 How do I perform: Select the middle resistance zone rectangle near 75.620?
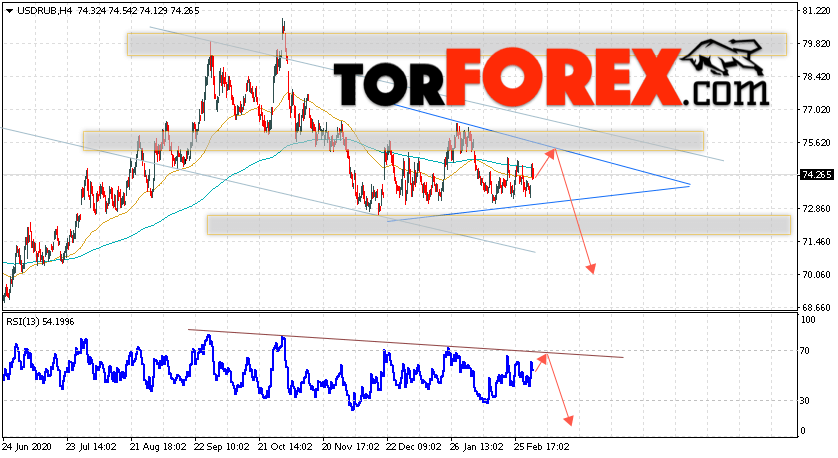tap(393, 141)
